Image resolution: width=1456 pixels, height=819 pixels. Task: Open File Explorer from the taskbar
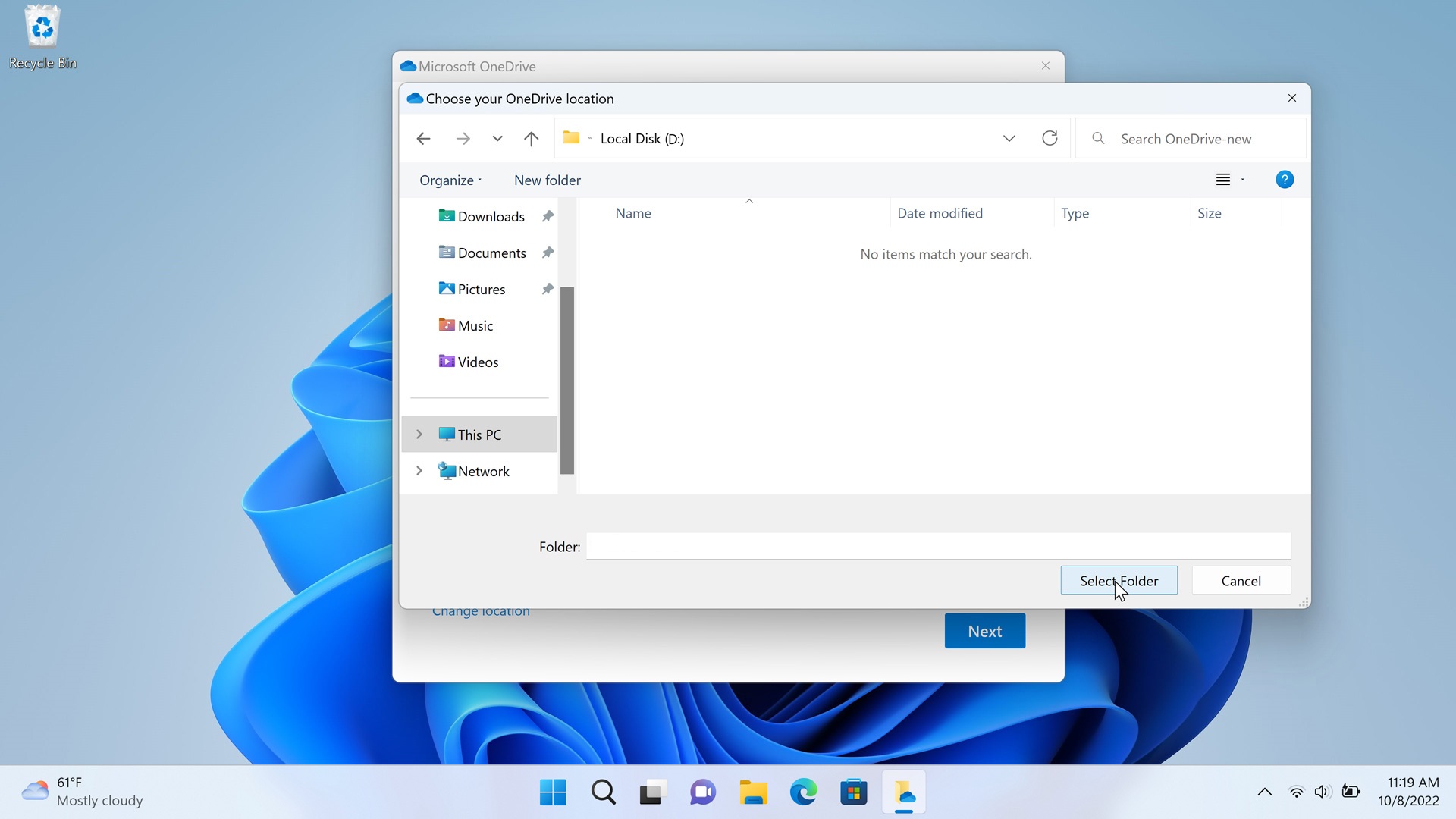coord(753,792)
